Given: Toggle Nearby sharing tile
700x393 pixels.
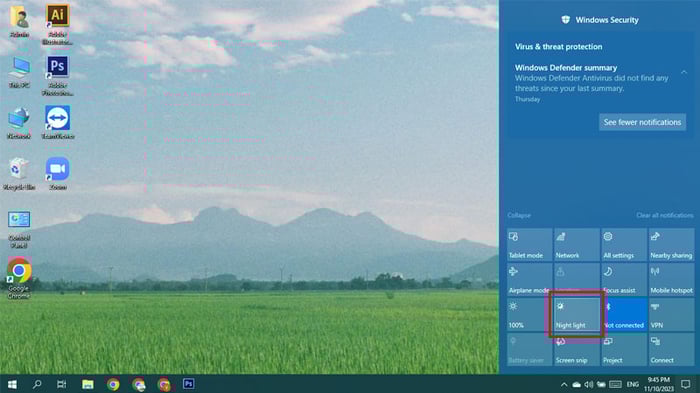Looking at the screenshot, I should click(671, 244).
